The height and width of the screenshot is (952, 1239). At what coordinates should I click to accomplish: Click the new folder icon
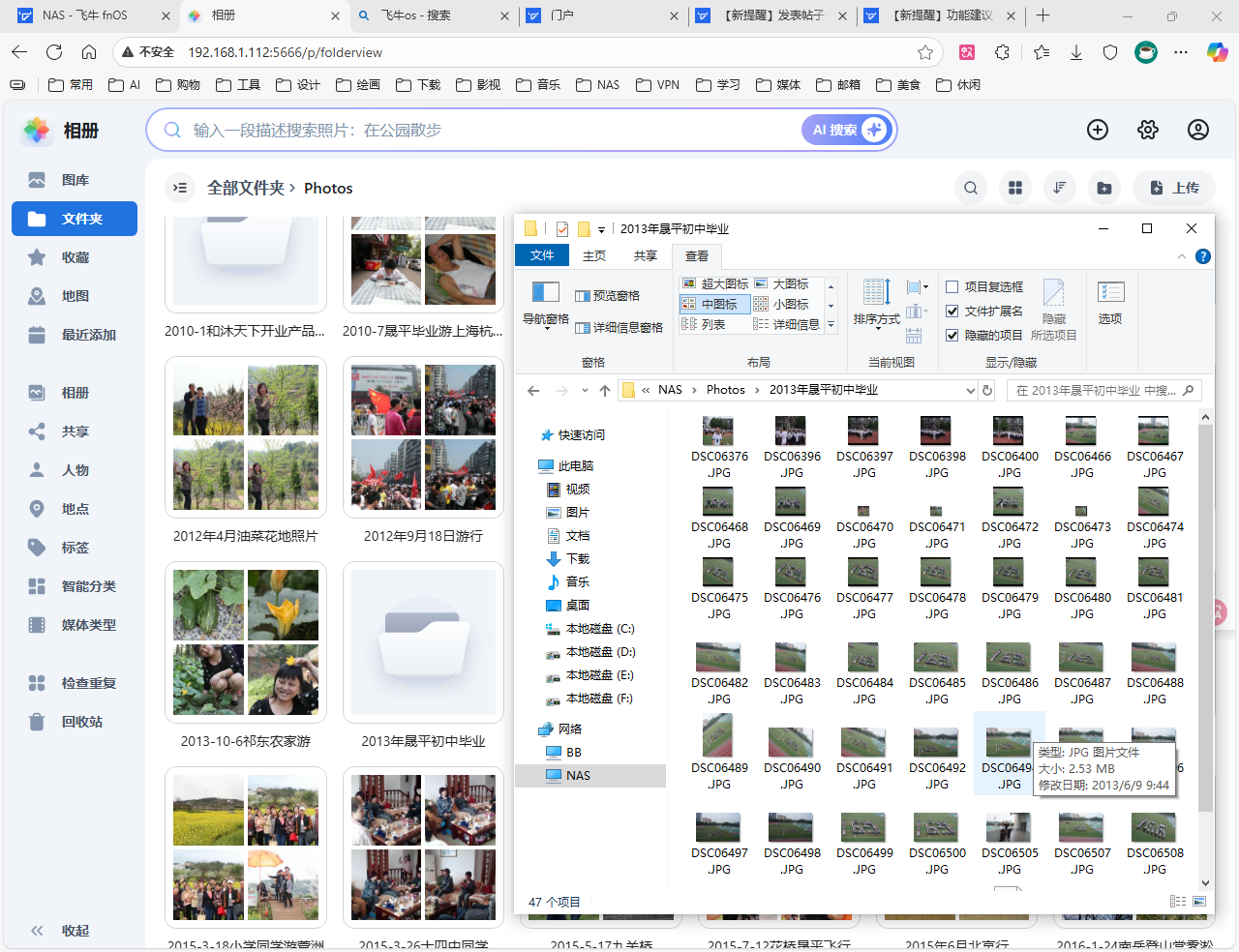(x=1103, y=188)
